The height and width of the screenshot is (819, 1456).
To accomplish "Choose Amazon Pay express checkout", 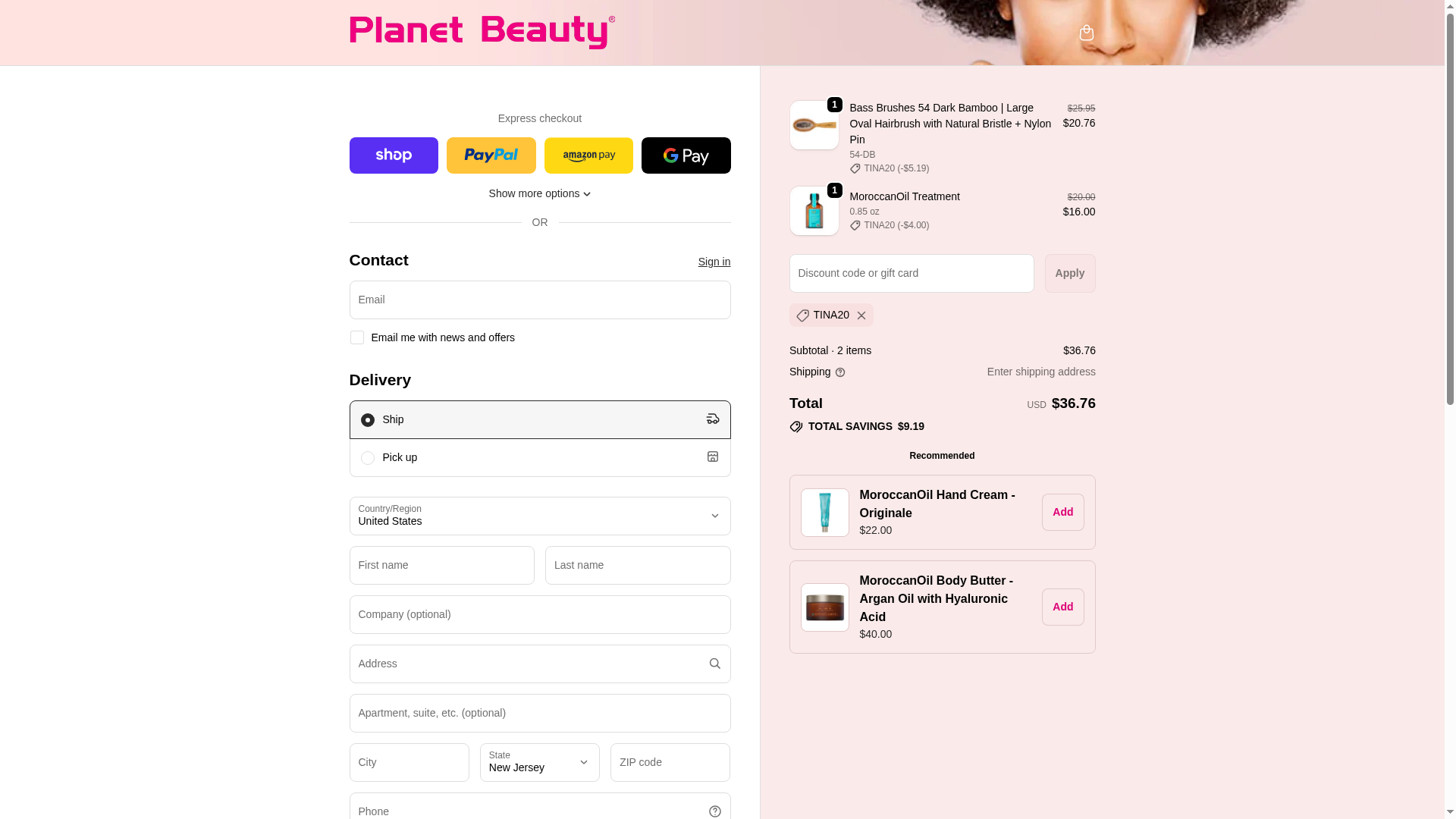I will click(588, 155).
